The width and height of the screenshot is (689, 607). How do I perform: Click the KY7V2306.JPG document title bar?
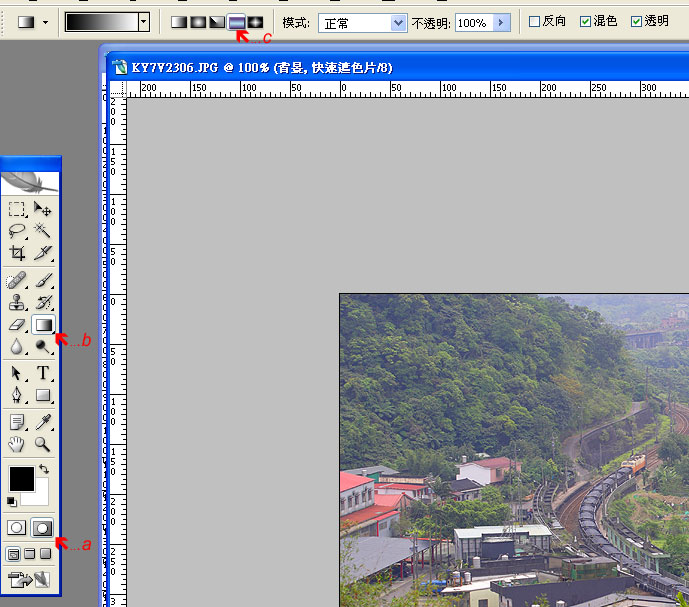(398, 67)
